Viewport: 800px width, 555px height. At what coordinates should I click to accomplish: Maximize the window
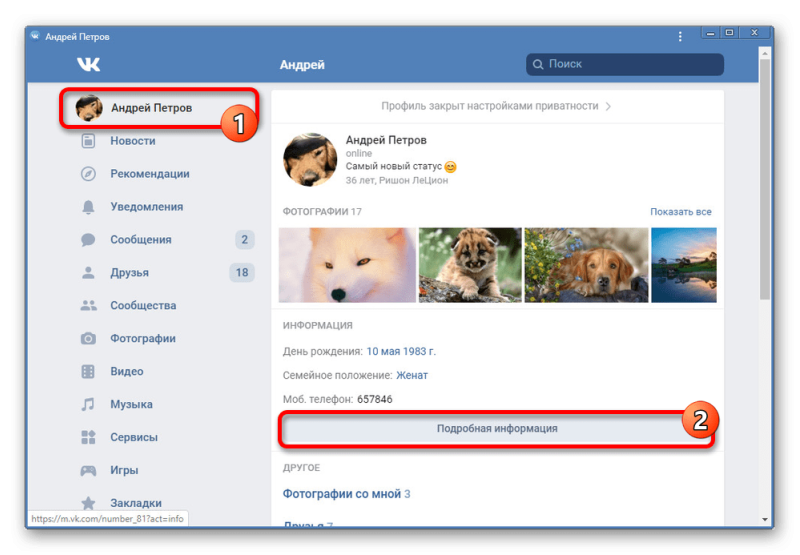click(730, 33)
